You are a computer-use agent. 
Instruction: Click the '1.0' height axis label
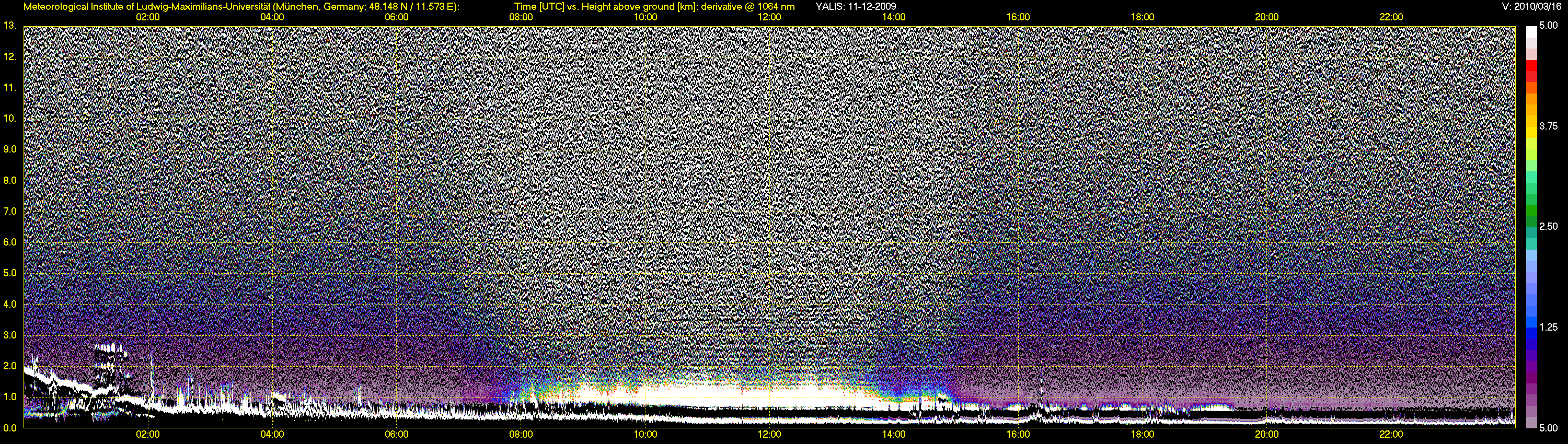(x=10, y=396)
